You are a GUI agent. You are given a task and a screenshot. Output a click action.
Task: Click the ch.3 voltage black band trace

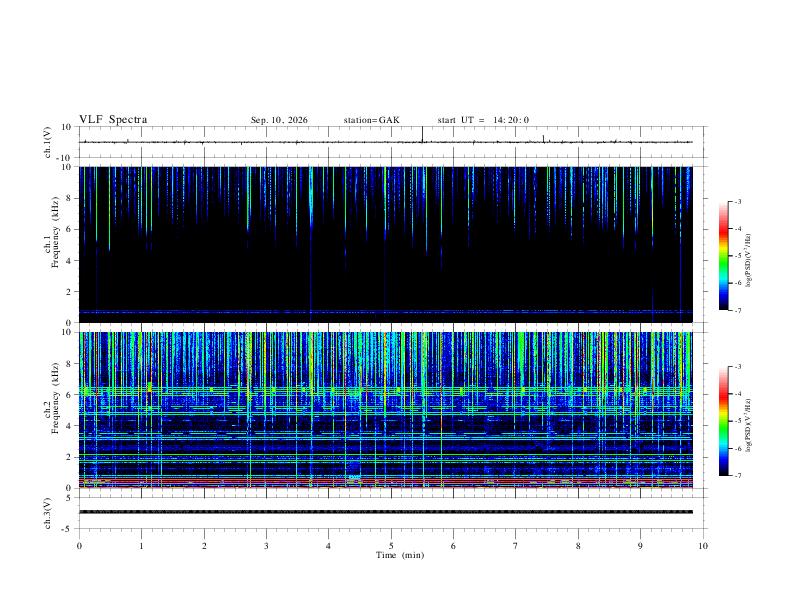pos(385,512)
